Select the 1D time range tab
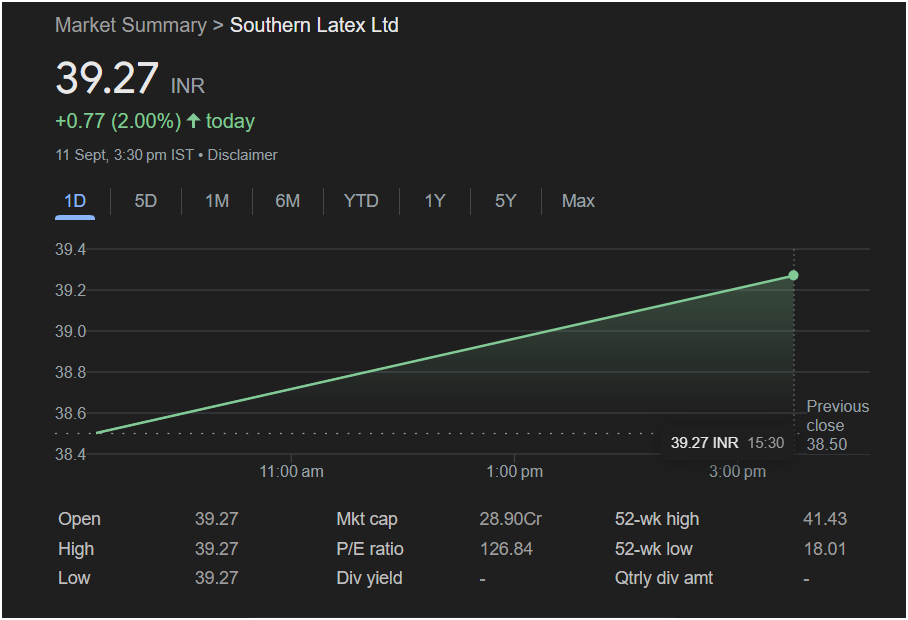The width and height of the screenshot is (908, 620). coord(75,201)
